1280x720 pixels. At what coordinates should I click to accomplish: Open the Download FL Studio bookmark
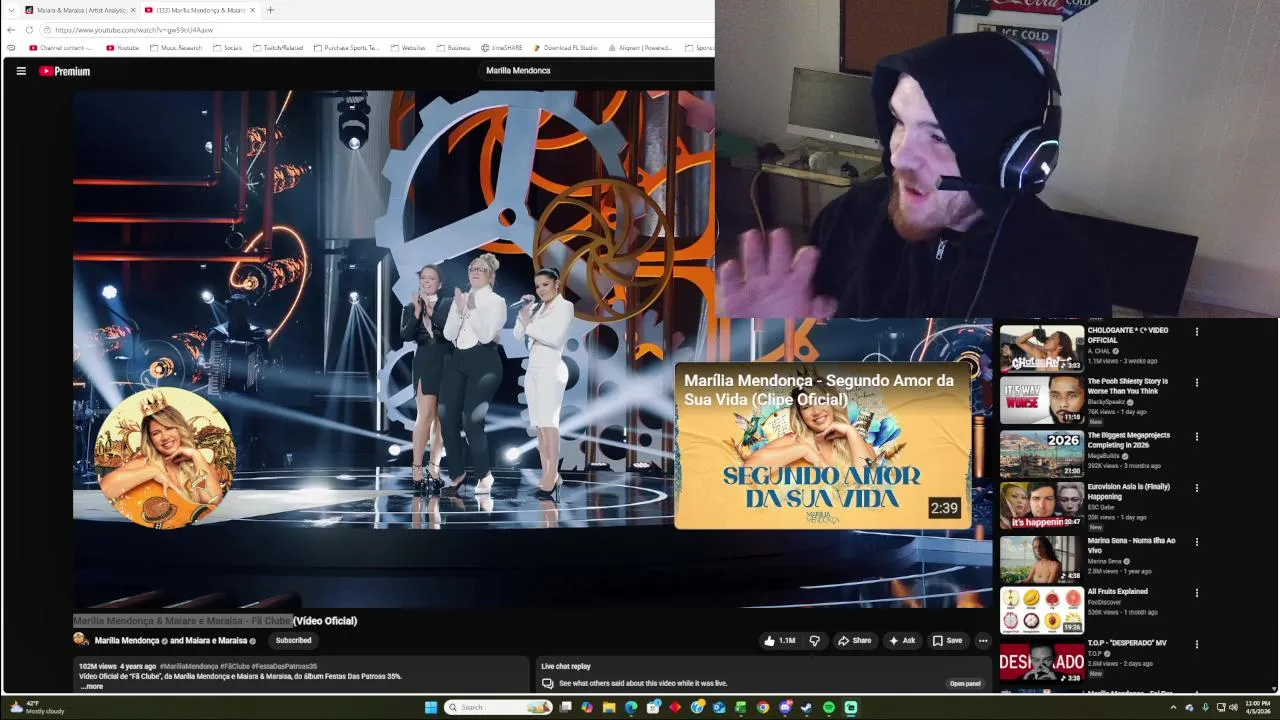(x=565, y=48)
